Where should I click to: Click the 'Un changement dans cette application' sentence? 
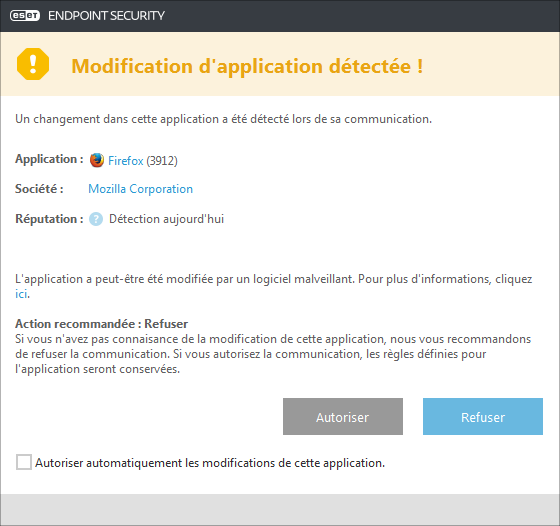[x=224, y=119]
